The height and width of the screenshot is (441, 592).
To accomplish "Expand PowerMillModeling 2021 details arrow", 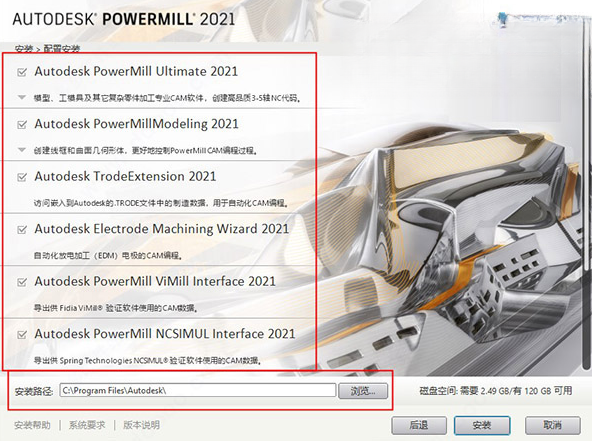I will 22,150.
